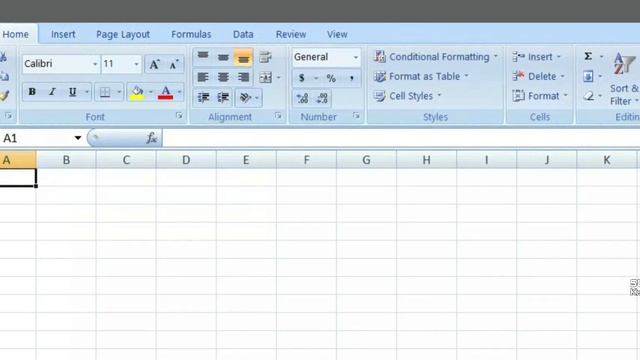
Task: Open Cell Styles gallery
Action: pyautogui.click(x=407, y=96)
